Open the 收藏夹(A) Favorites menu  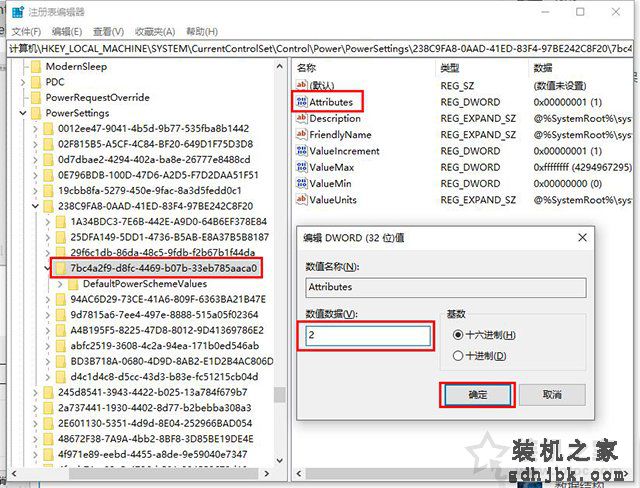(155, 31)
